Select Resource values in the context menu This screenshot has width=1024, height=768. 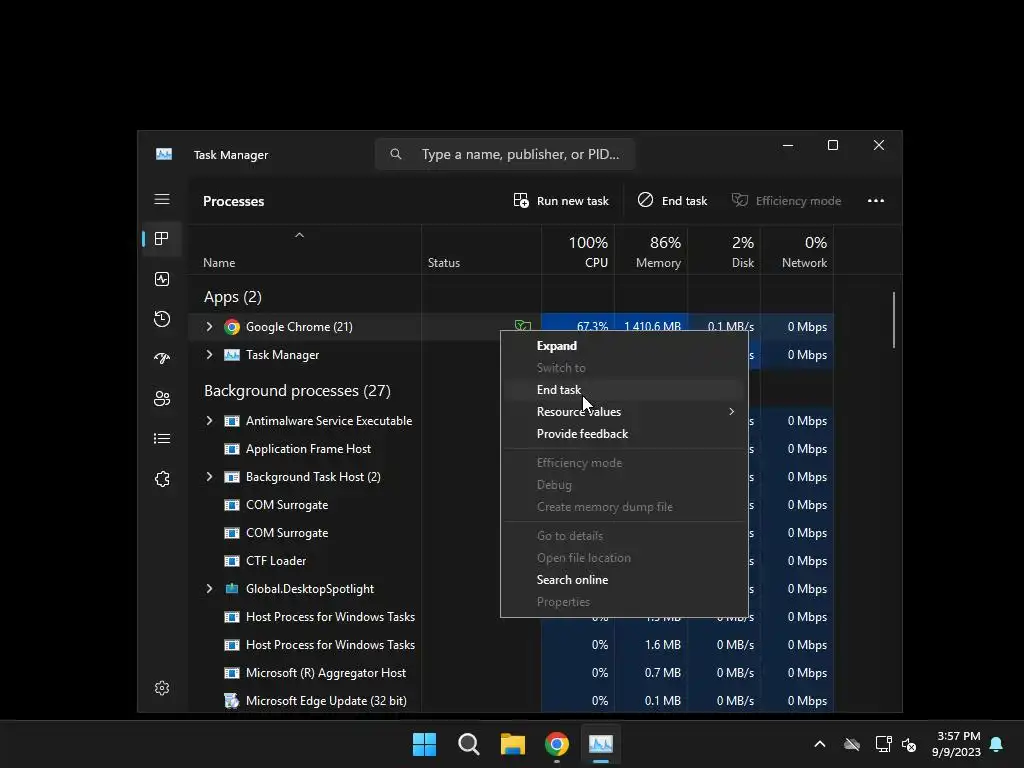point(579,412)
